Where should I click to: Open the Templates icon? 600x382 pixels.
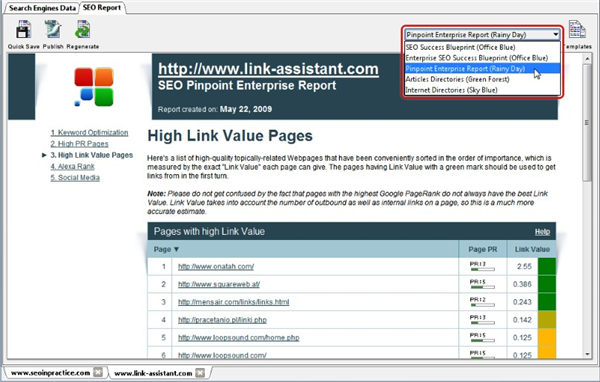click(577, 30)
